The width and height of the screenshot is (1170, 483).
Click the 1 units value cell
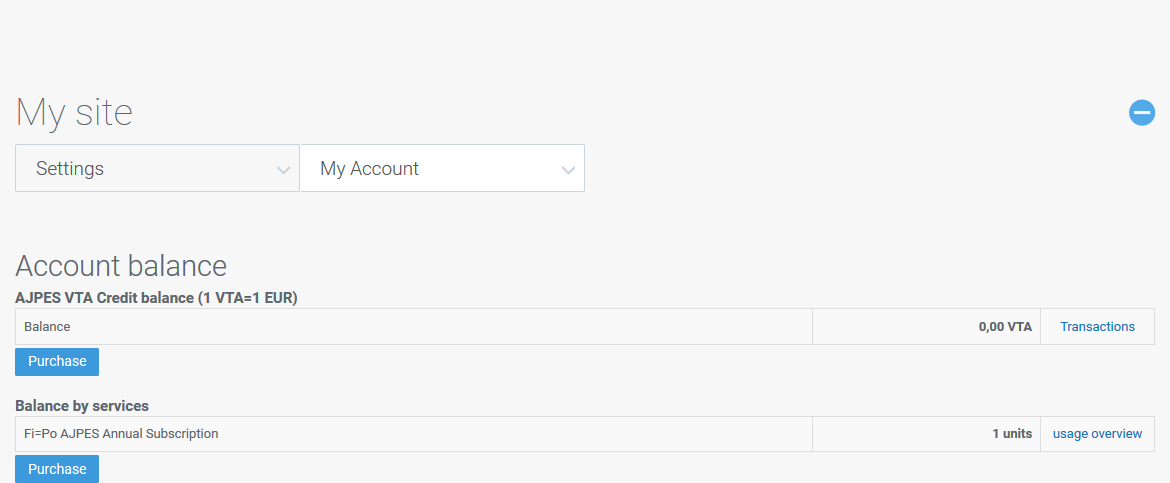point(1012,434)
